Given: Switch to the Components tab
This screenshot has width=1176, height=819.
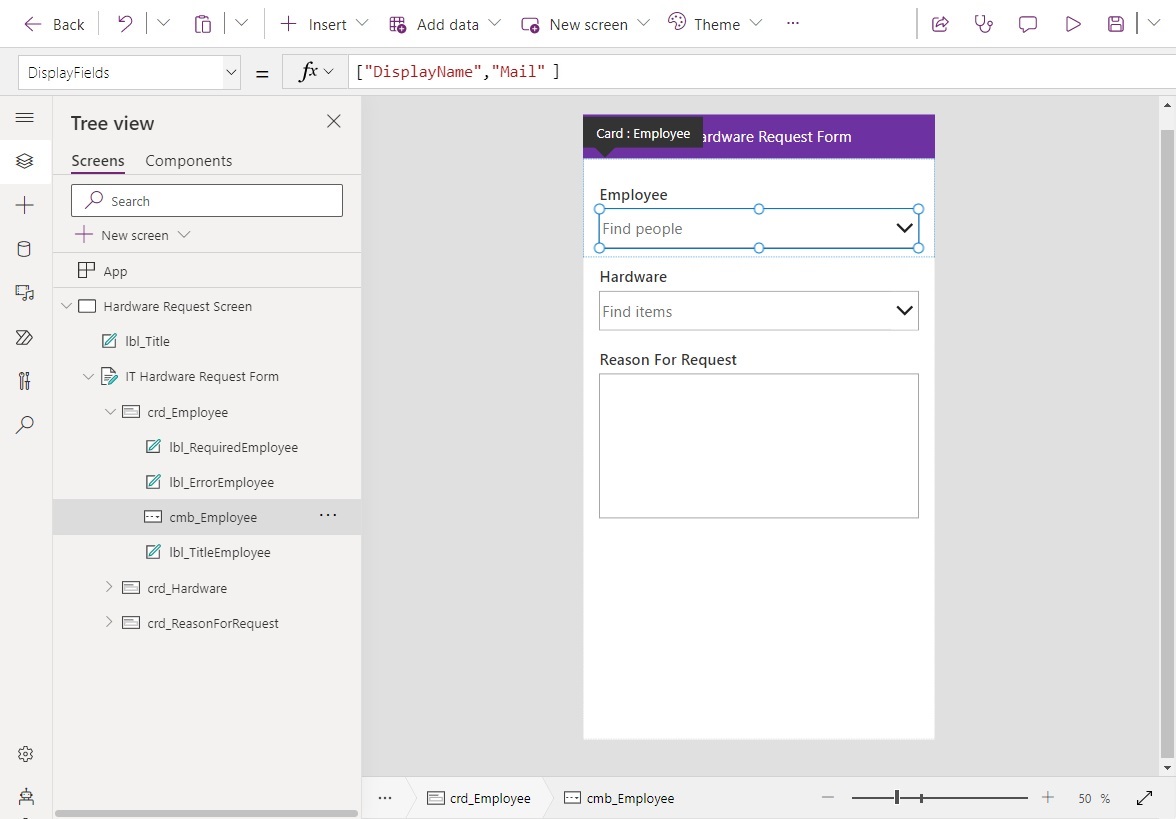Looking at the screenshot, I should tap(188, 160).
